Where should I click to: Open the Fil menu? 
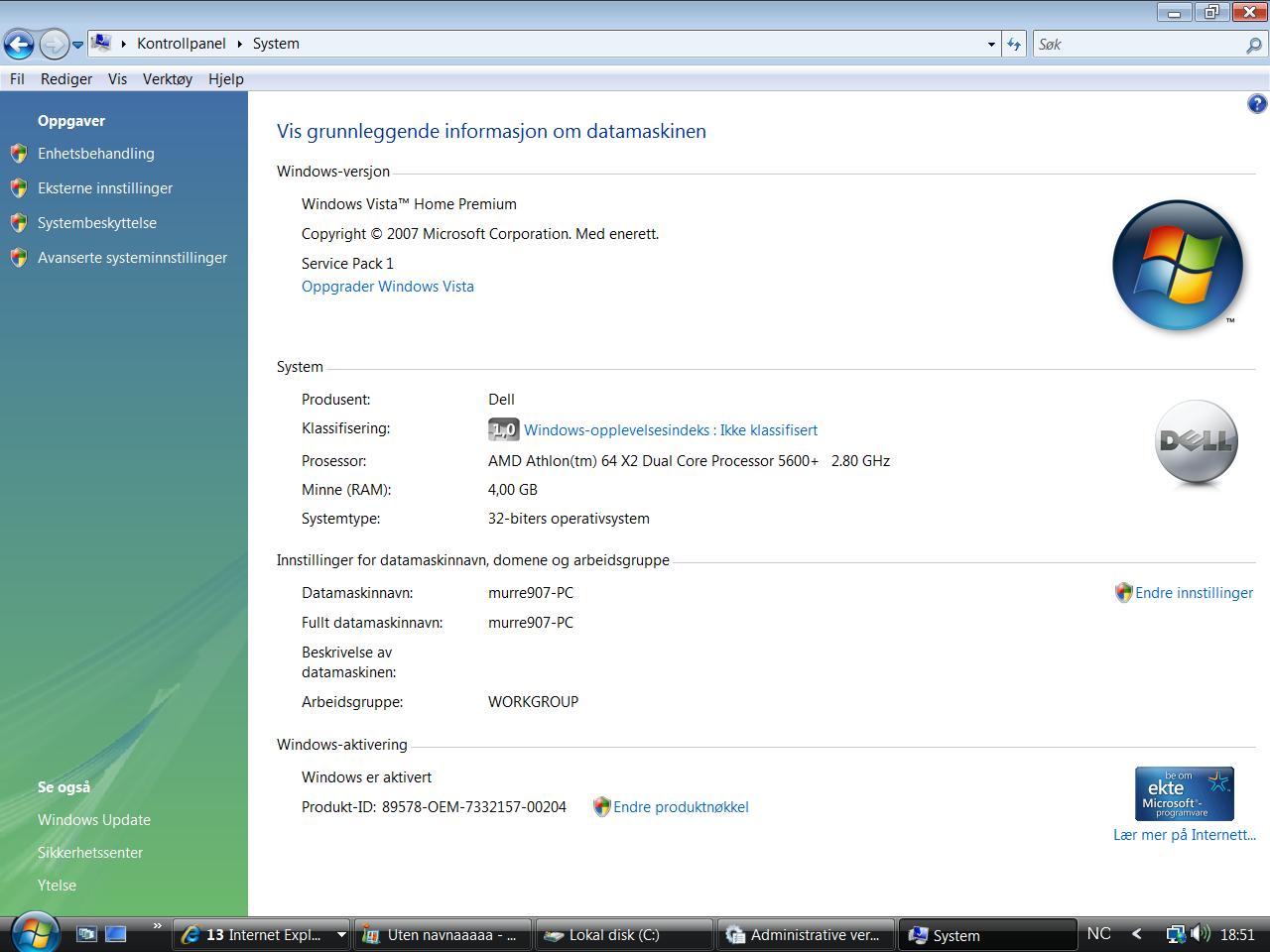click(17, 79)
